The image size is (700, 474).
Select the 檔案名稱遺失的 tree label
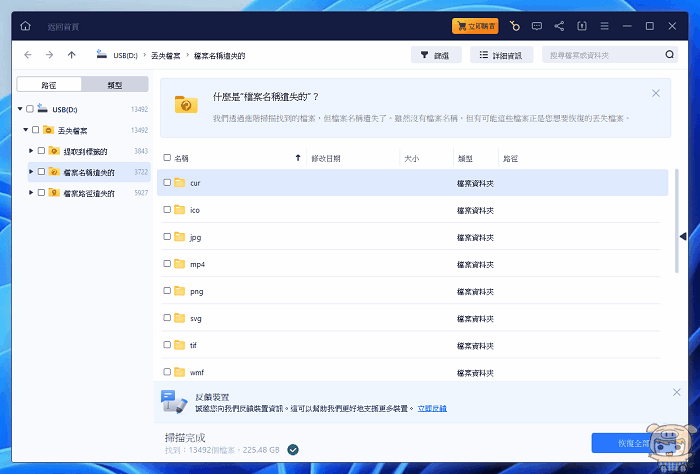[x=89, y=172]
